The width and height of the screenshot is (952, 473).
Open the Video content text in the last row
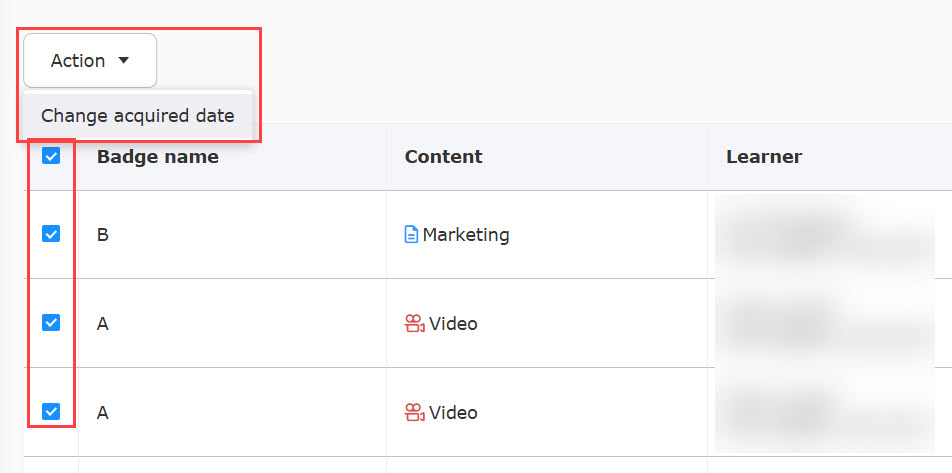coord(453,412)
